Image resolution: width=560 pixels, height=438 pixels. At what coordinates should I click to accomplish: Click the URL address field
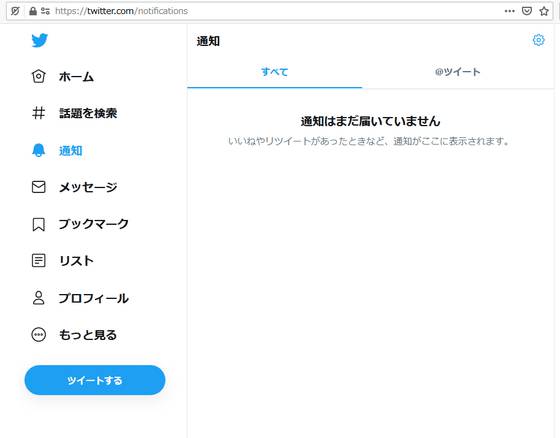(279, 11)
